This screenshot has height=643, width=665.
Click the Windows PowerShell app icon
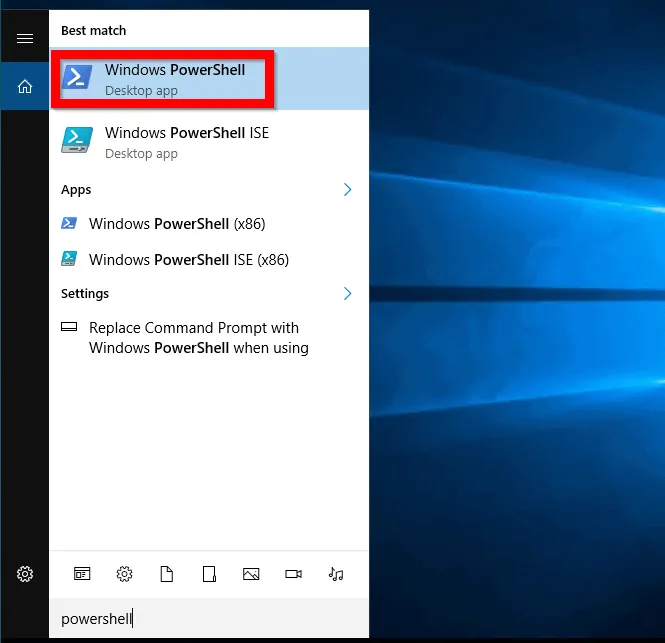[x=77, y=77]
